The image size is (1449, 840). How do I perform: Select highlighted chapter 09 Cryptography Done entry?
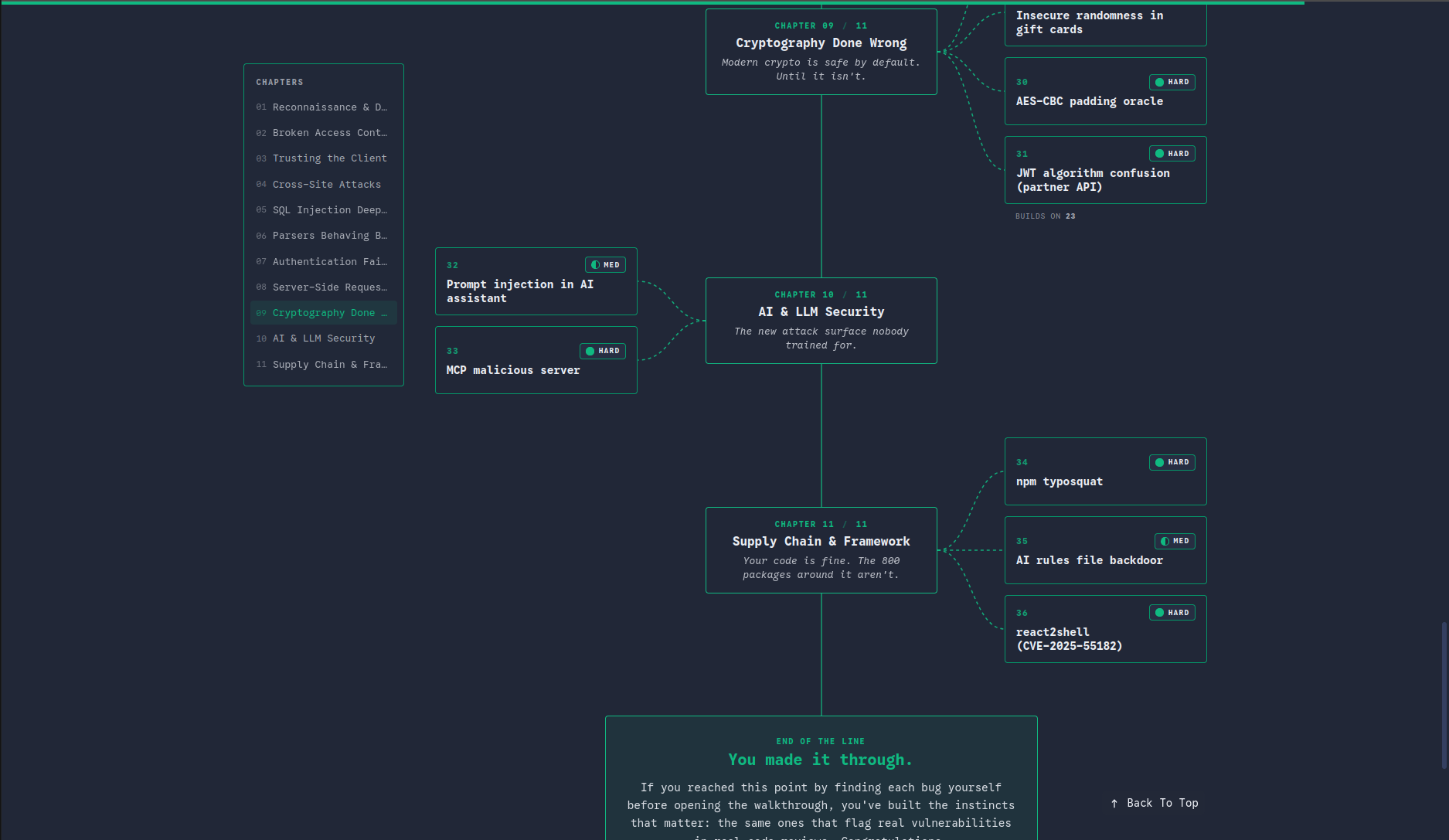[x=323, y=313]
